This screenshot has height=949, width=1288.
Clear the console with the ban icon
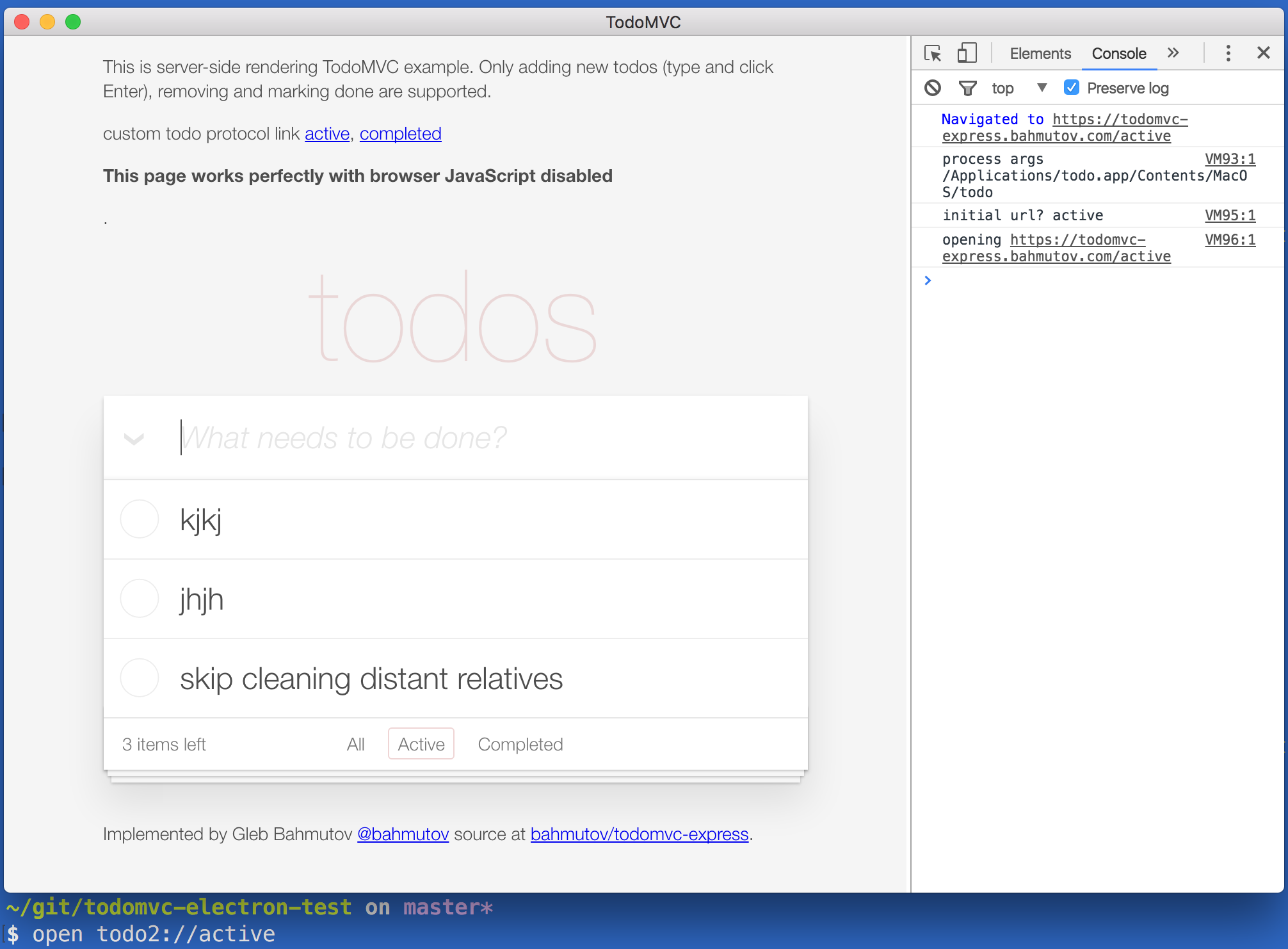click(933, 88)
